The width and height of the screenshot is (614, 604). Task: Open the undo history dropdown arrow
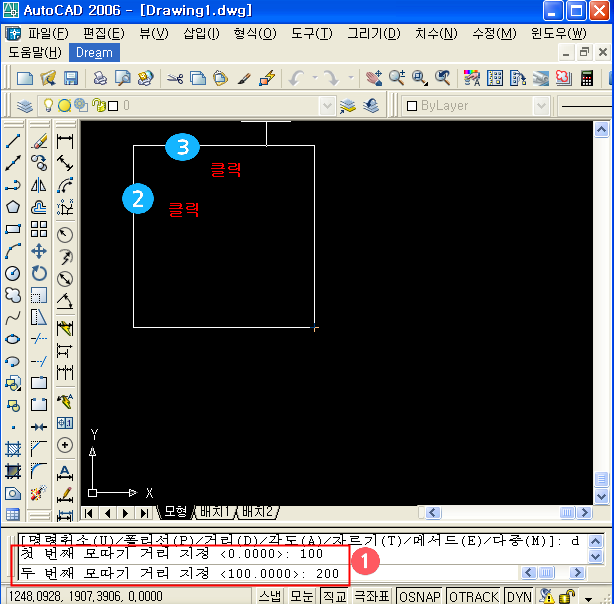pyautogui.click(x=315, y=78)
